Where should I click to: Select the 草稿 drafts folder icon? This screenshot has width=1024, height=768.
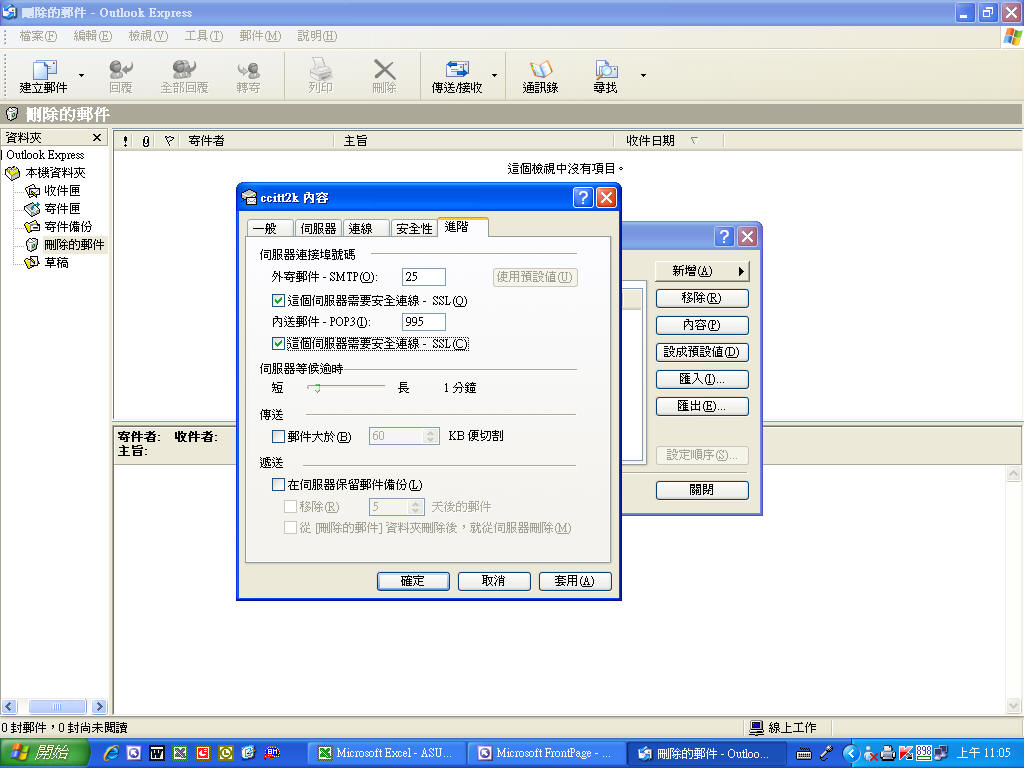coord(32,263)
